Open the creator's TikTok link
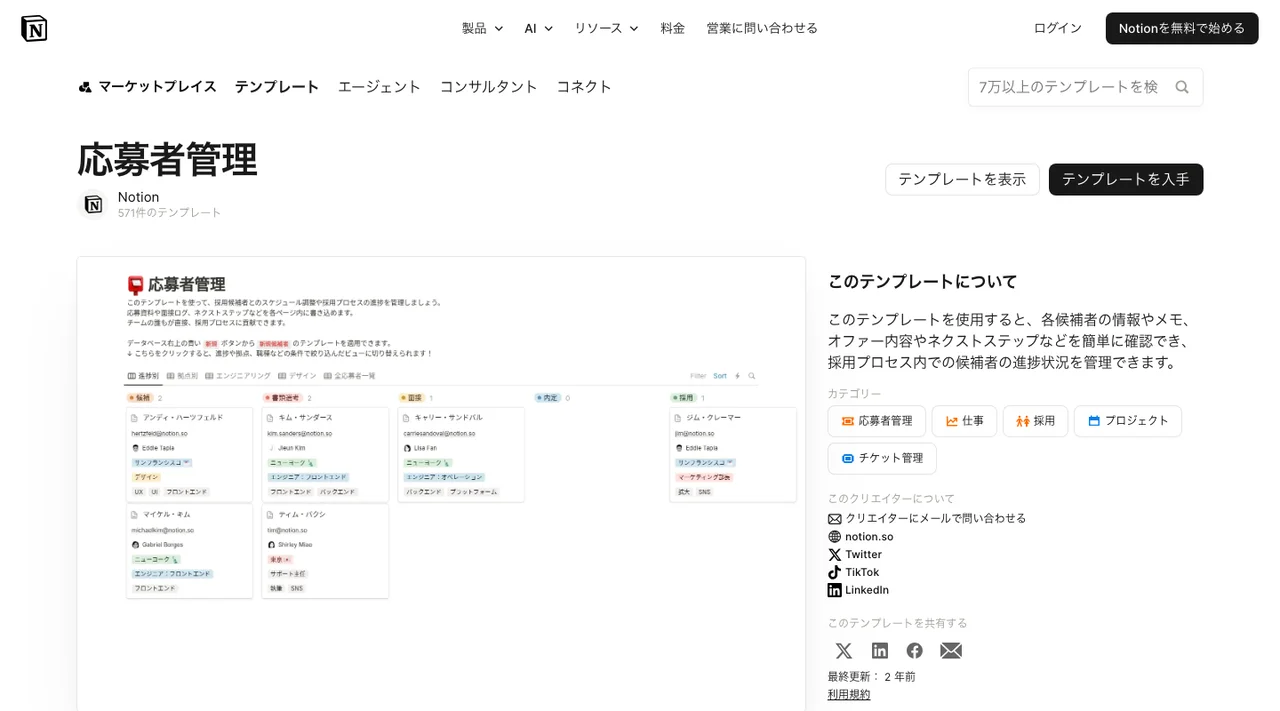Viewport: 1280px width, 711px height. coord(862,572)
